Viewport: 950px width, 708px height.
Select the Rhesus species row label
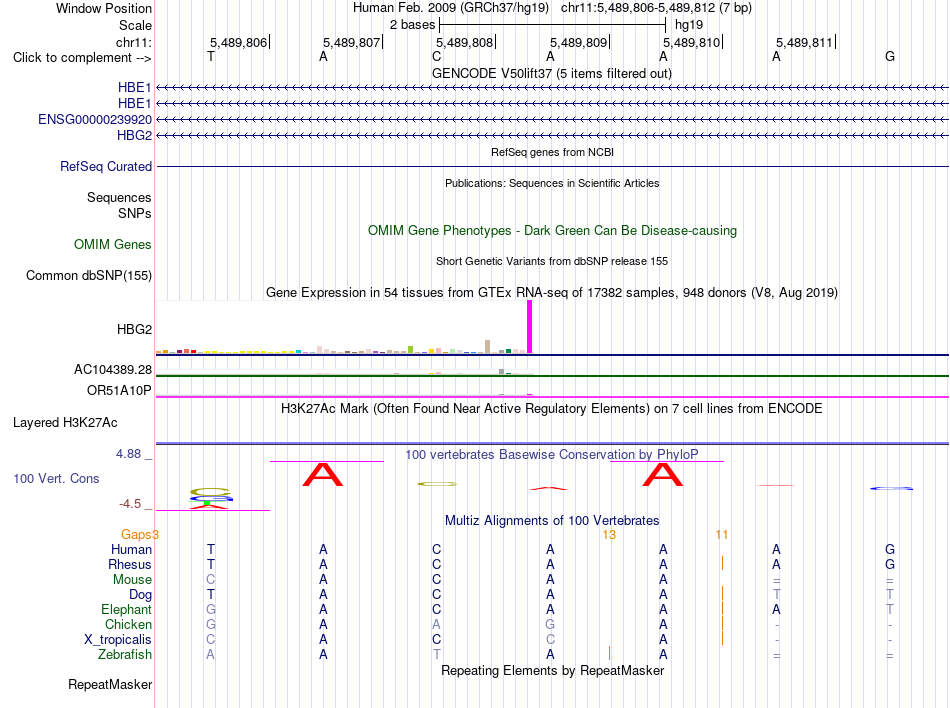[130, 564]
